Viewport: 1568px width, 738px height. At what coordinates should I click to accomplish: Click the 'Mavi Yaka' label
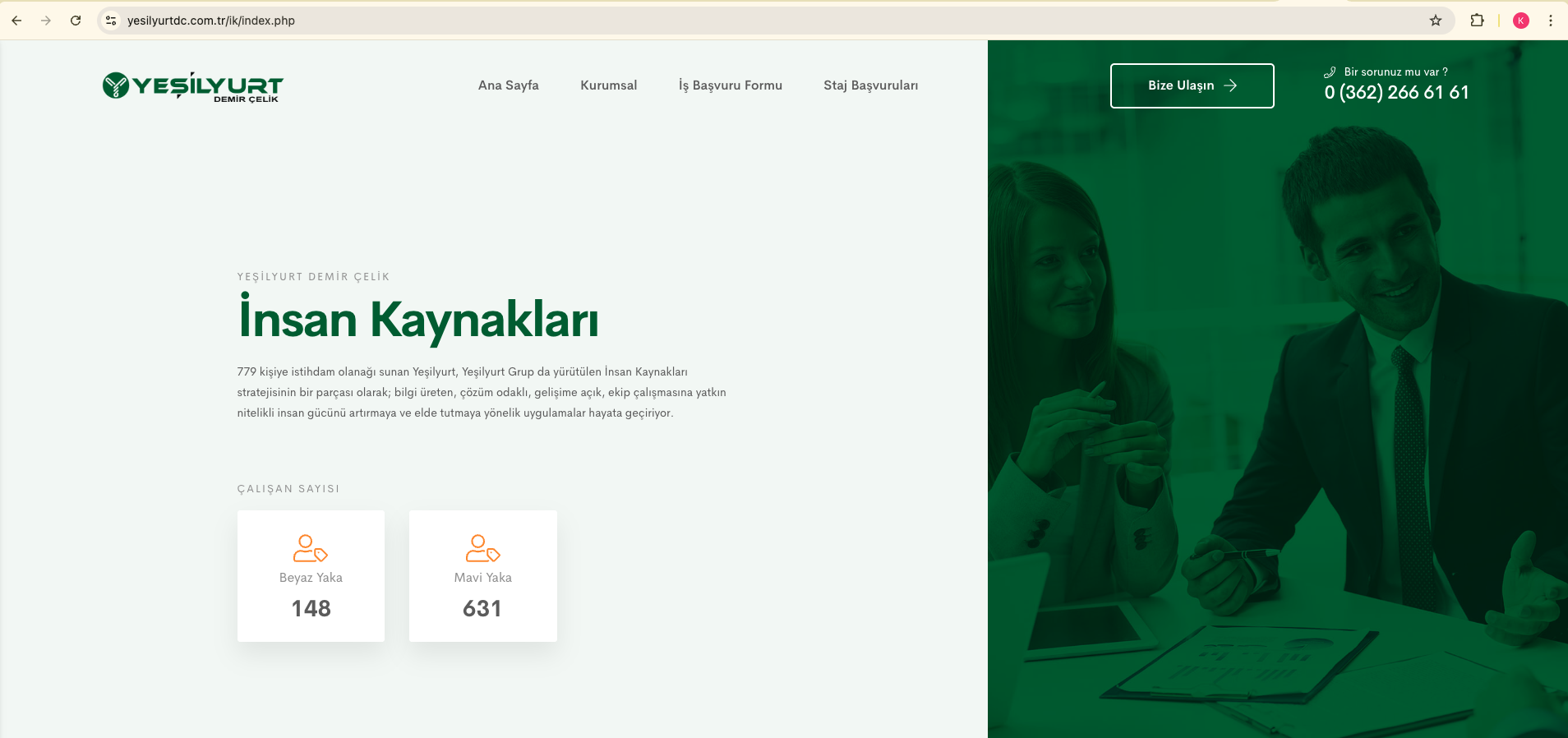click(483, 578)
